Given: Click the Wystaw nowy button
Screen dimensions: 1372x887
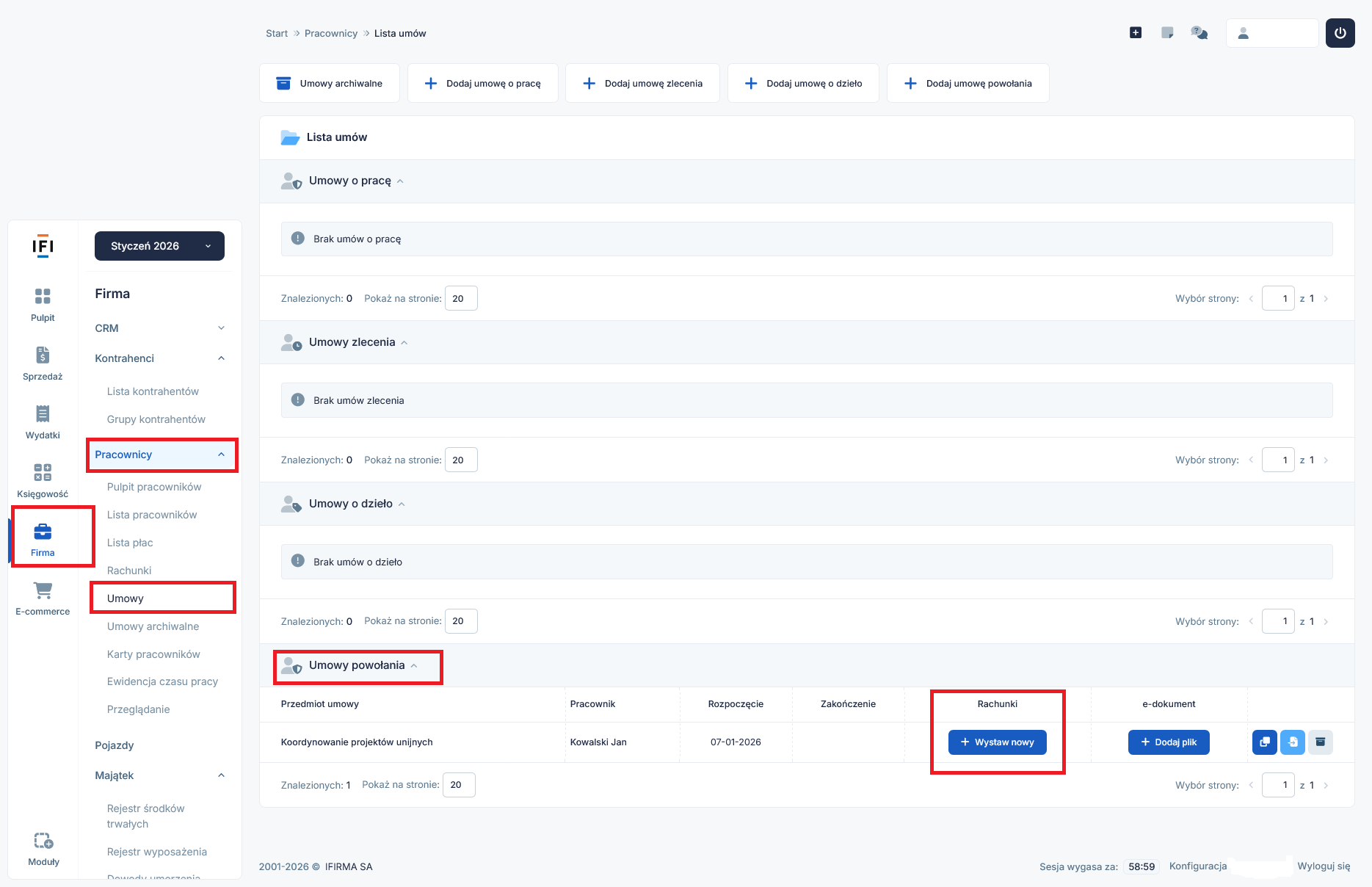Looking at the screenshot, I should [997, 742].
